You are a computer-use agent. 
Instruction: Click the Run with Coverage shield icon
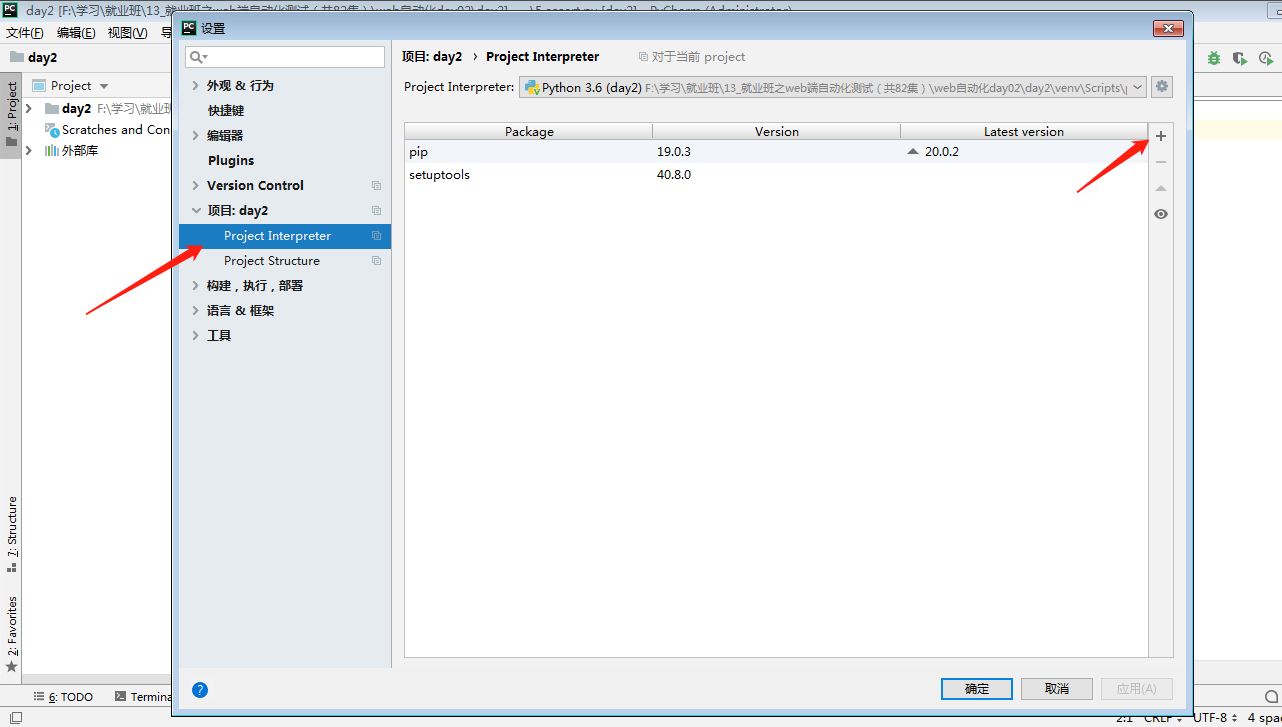(1240, 58)
